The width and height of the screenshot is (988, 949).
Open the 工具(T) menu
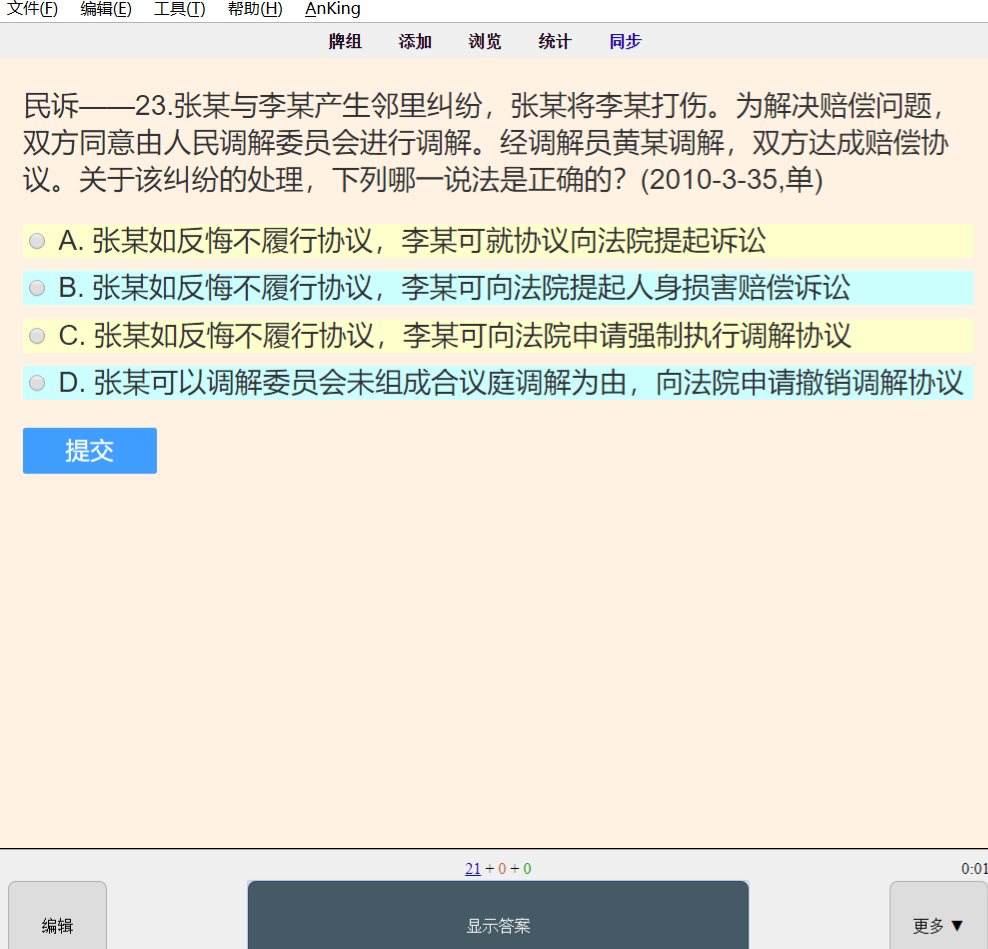tap(180, 9)
